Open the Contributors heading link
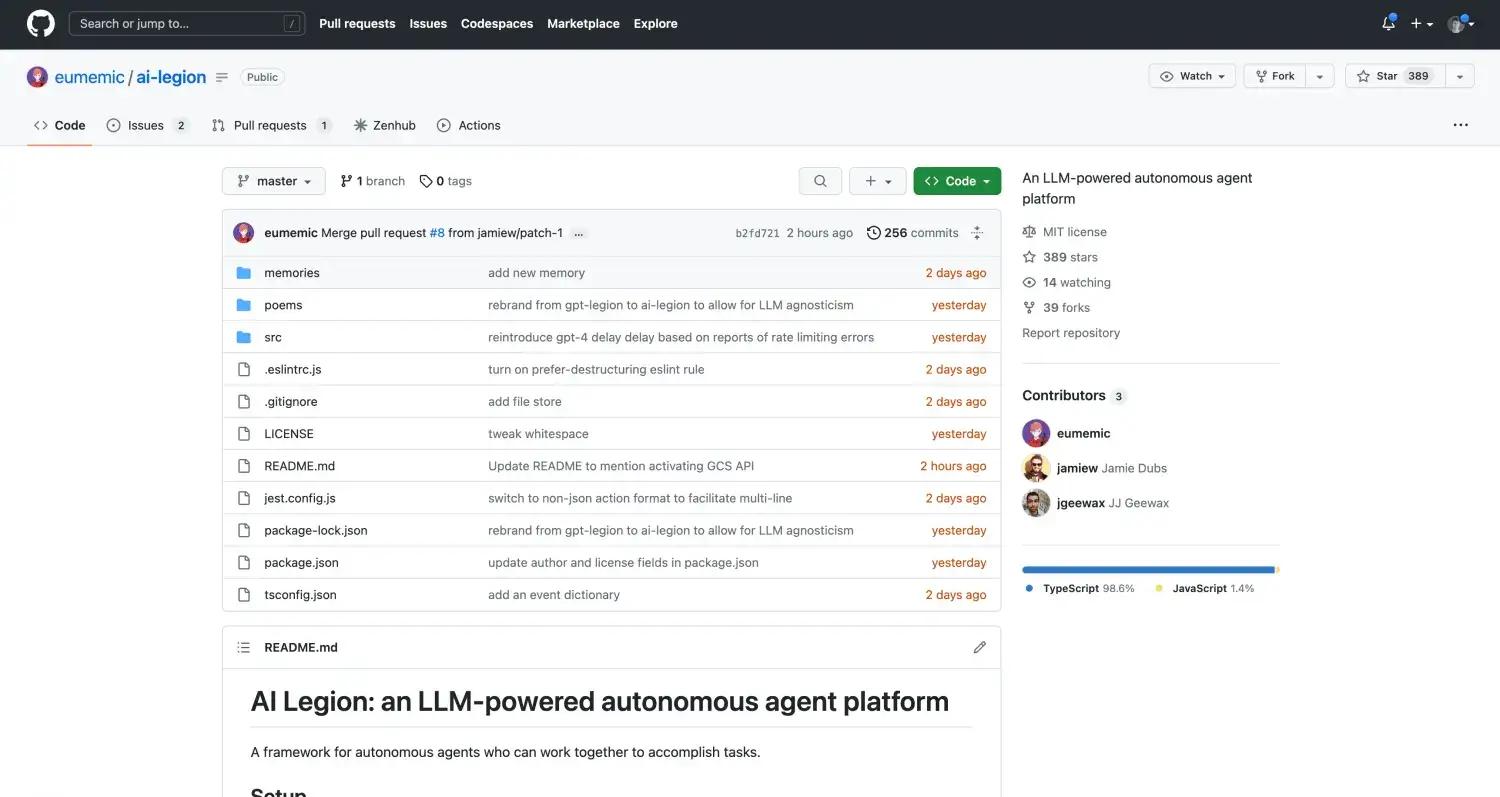The height and width of the screenshot is (797, 1500). (1074, 395)
